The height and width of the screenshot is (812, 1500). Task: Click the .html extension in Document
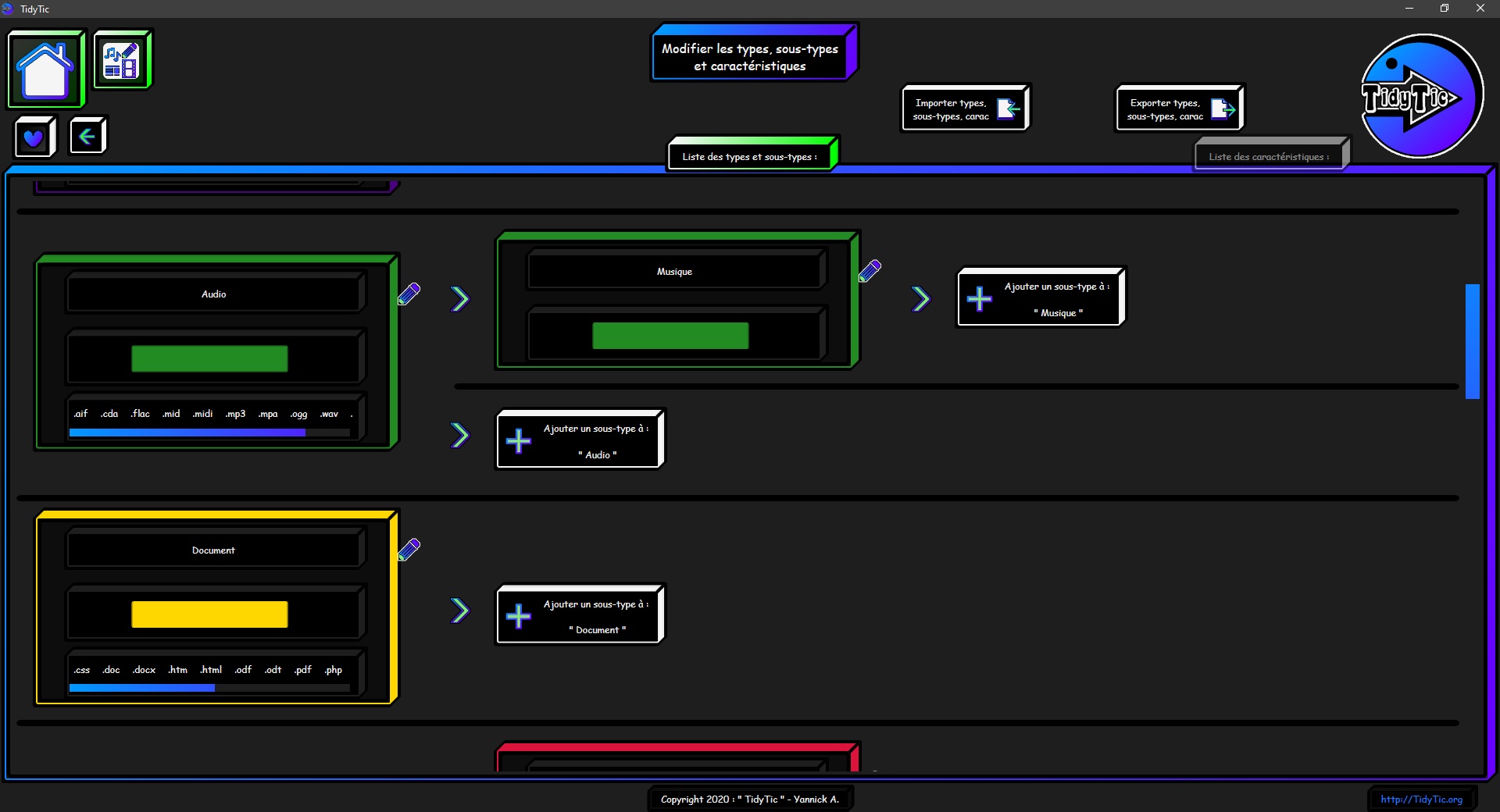pyautogui.click(x=211, y=670)
